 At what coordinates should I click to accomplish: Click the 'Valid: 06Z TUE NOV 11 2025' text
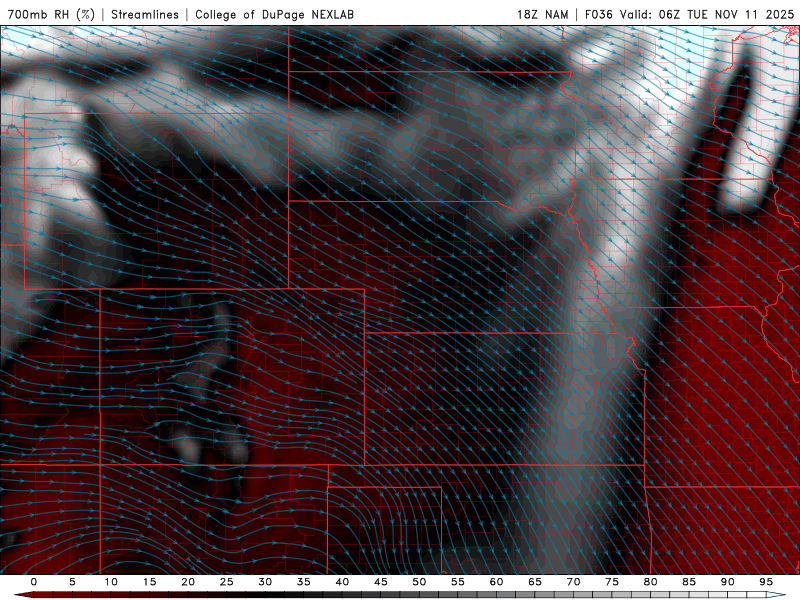coord(707,14)
